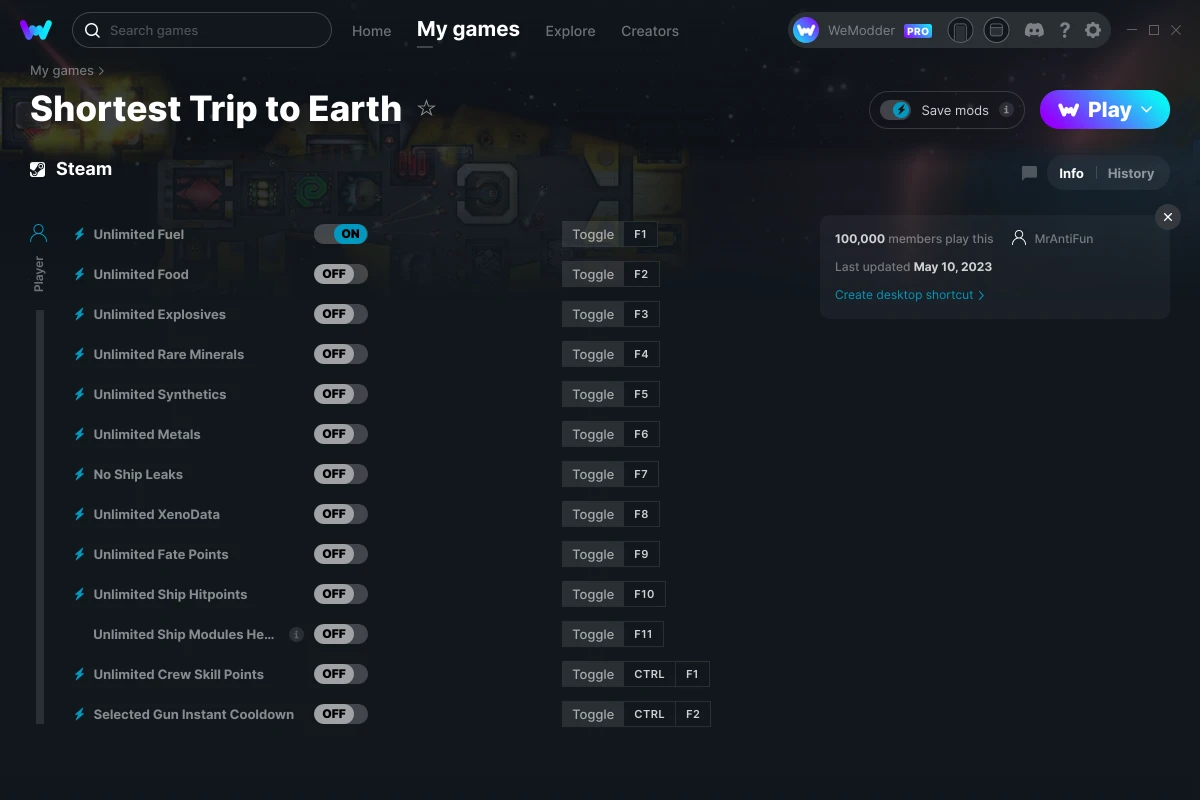Click the Unlimited Ship Hitpoints label

(170, 594)
